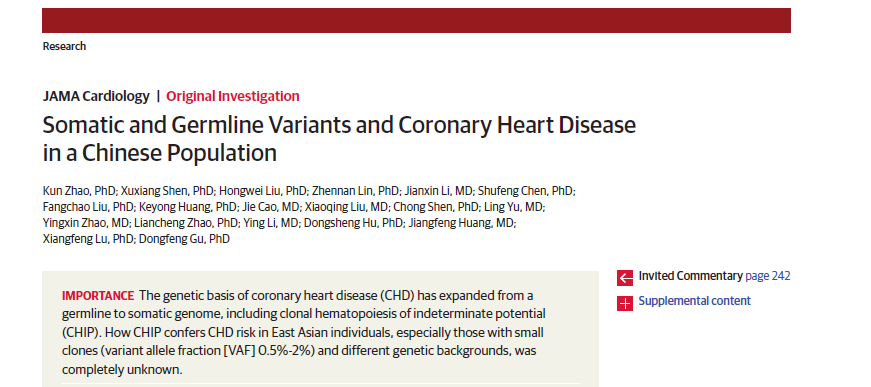
Task: Click the text "completely unknown" in abstract
Action: (x=120, y=369)
